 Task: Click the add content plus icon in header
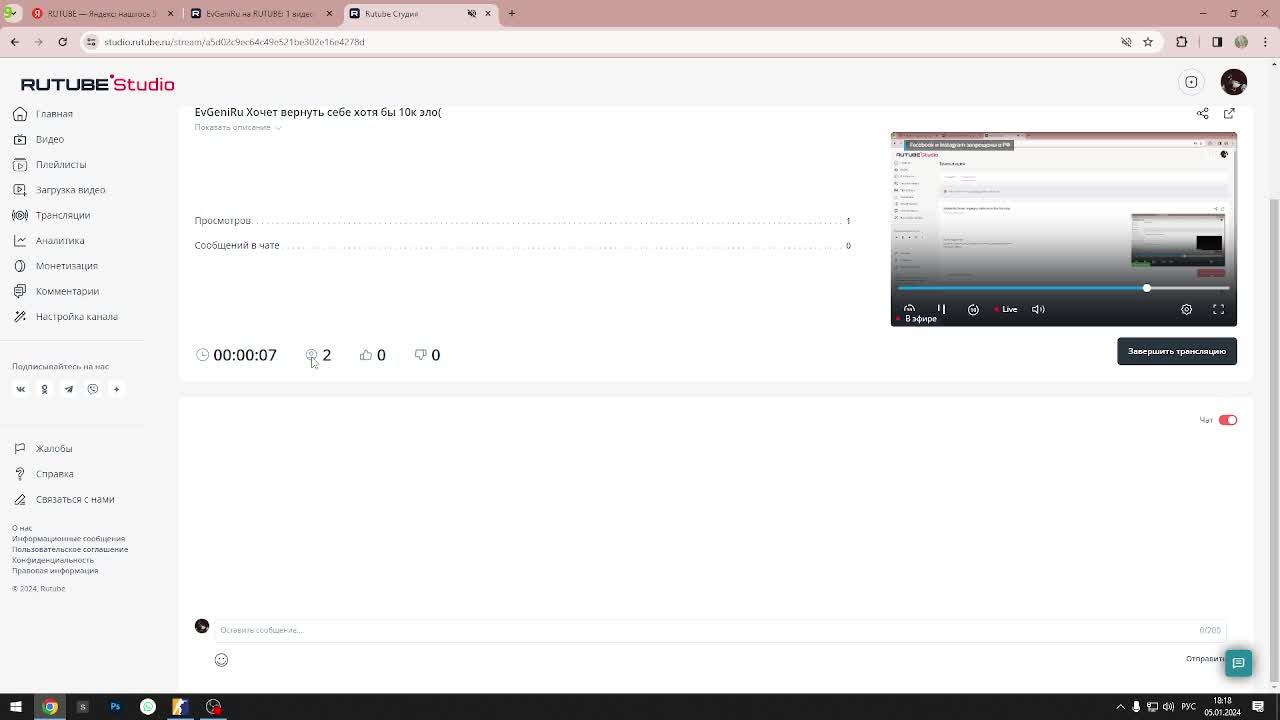pyautogui.click(x=1191, y=82)
